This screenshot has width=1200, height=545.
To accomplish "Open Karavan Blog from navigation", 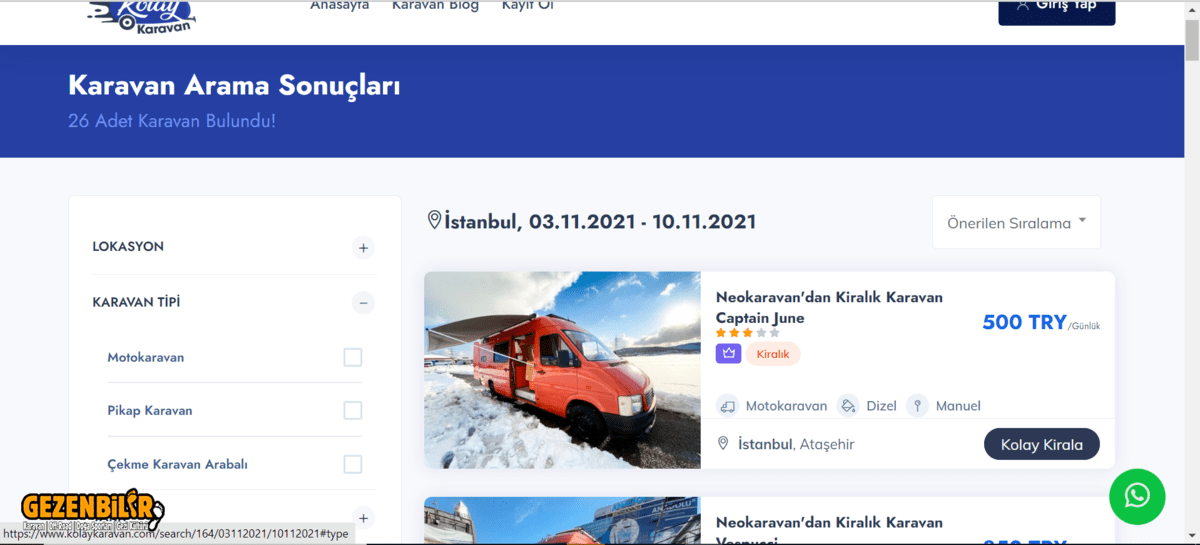I will 435,6.
